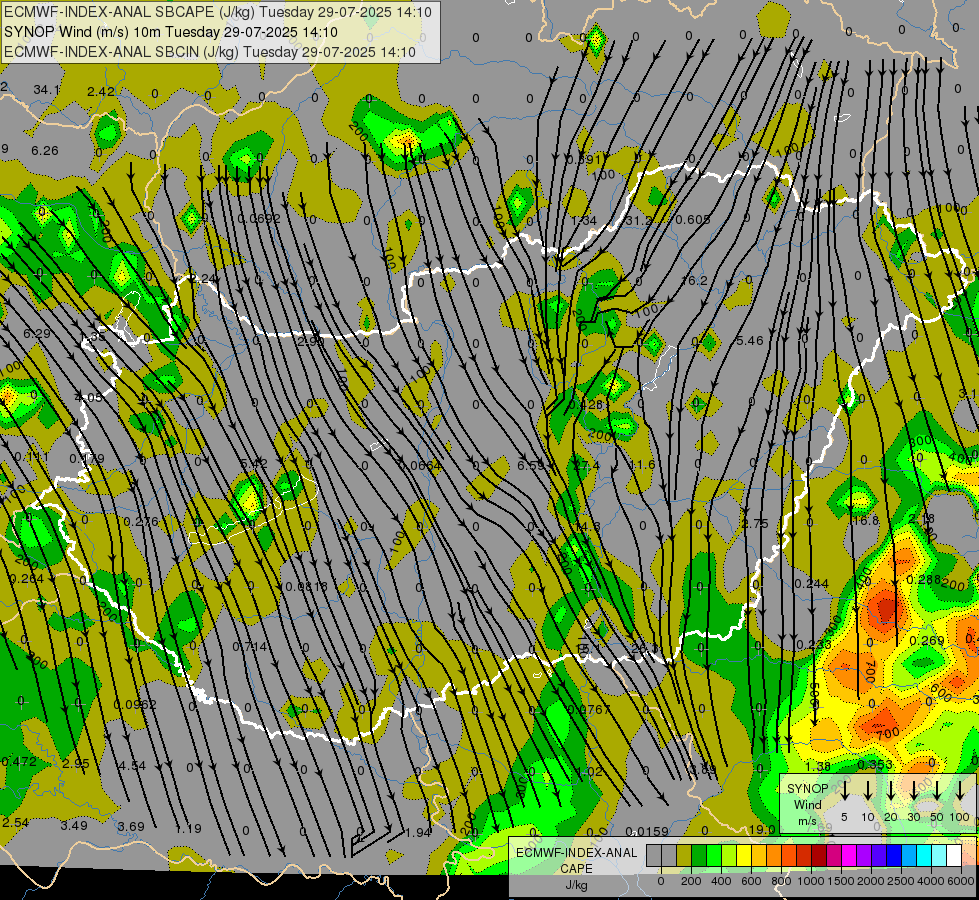The height and width of the screenshot is (900, 979).
Task: Click the SYNOP Wind 10m title line
Action: [x=171, y=32]
